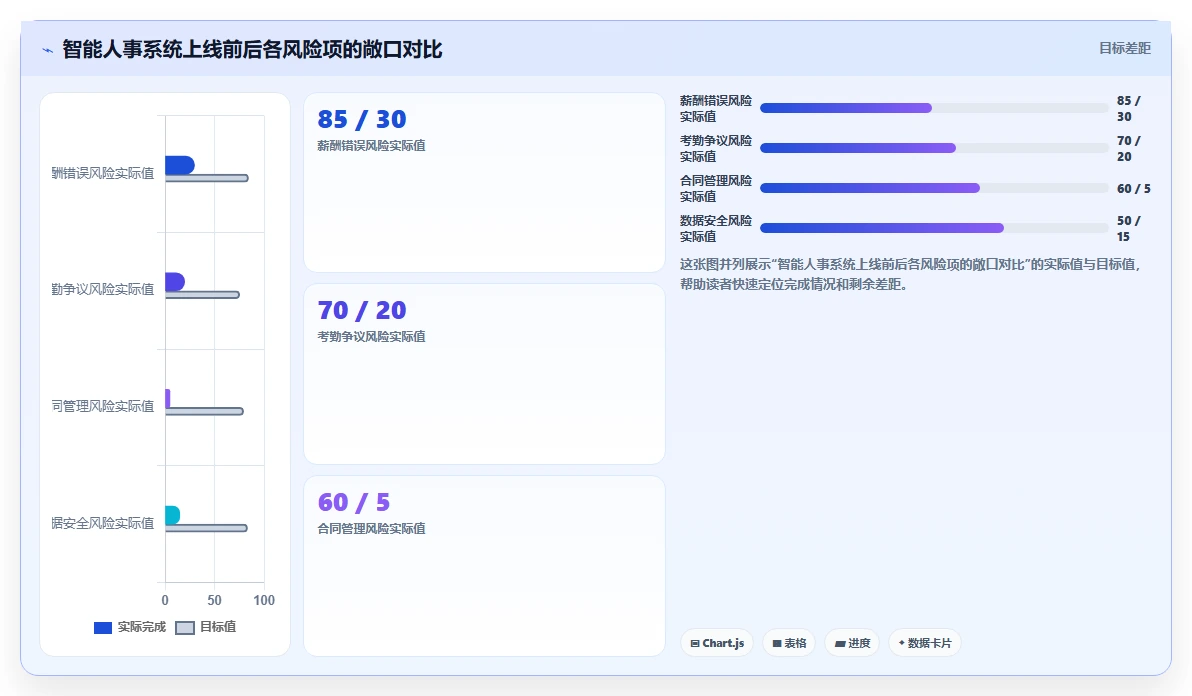Image resolution: width=1192 pixels, height=696 pixels.
Task: Click the 据安全风险实际值 chart axis label
Action: click(103, 523)
